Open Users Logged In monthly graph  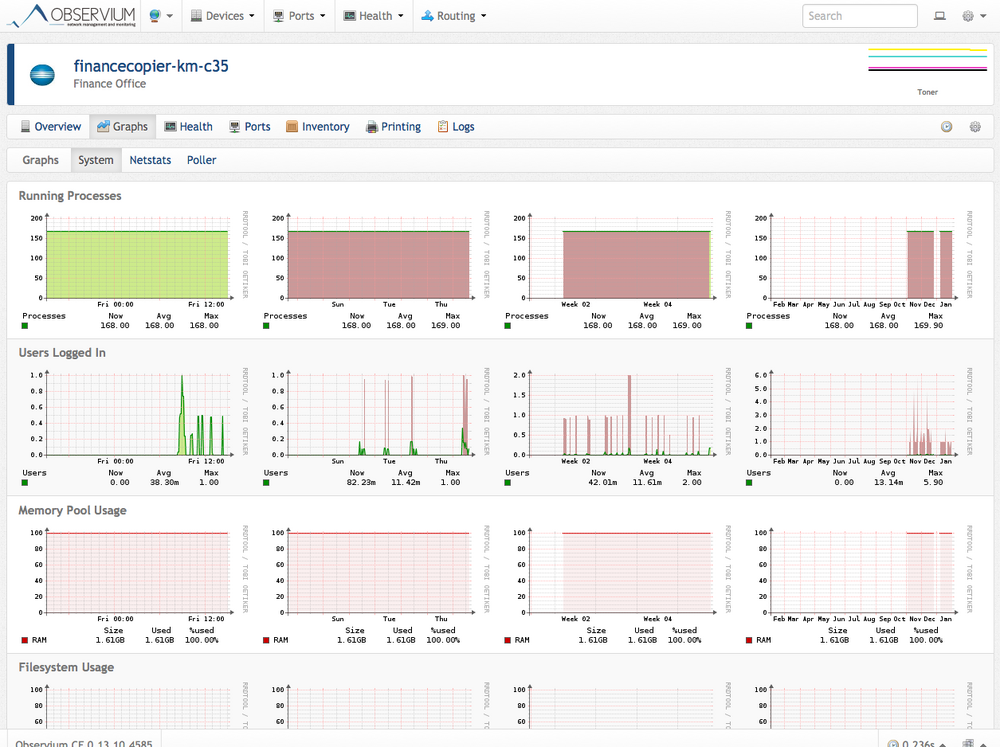point(617,427)
